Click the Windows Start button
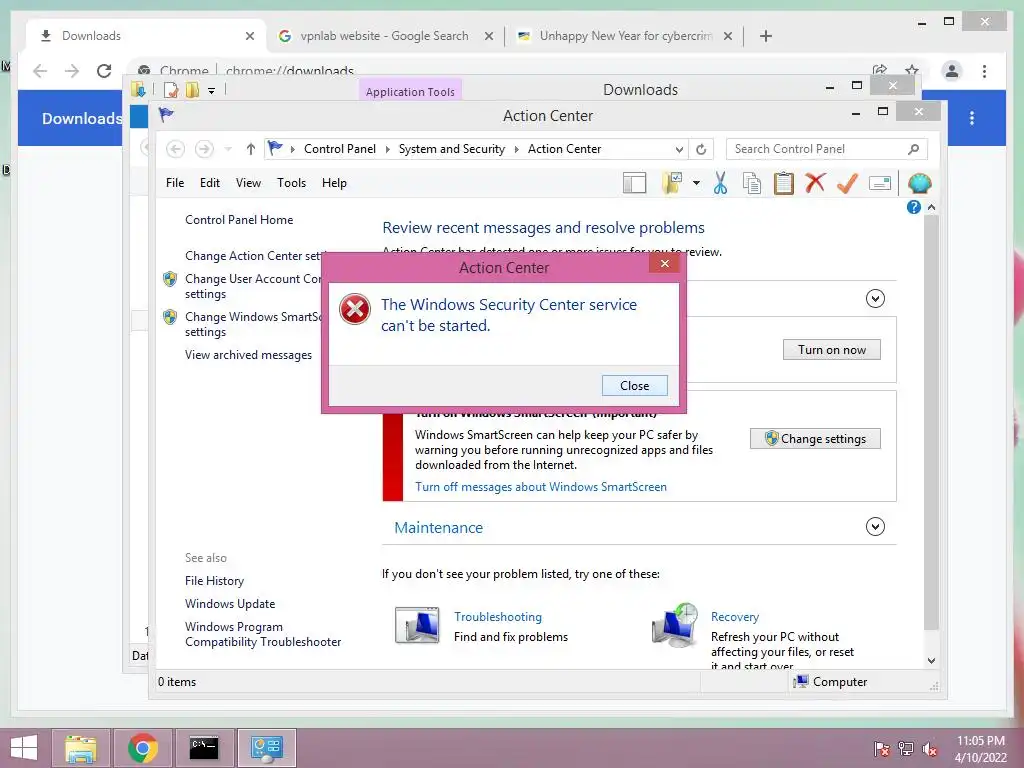Screen dimensions: 1024x768 coord(24,748)
